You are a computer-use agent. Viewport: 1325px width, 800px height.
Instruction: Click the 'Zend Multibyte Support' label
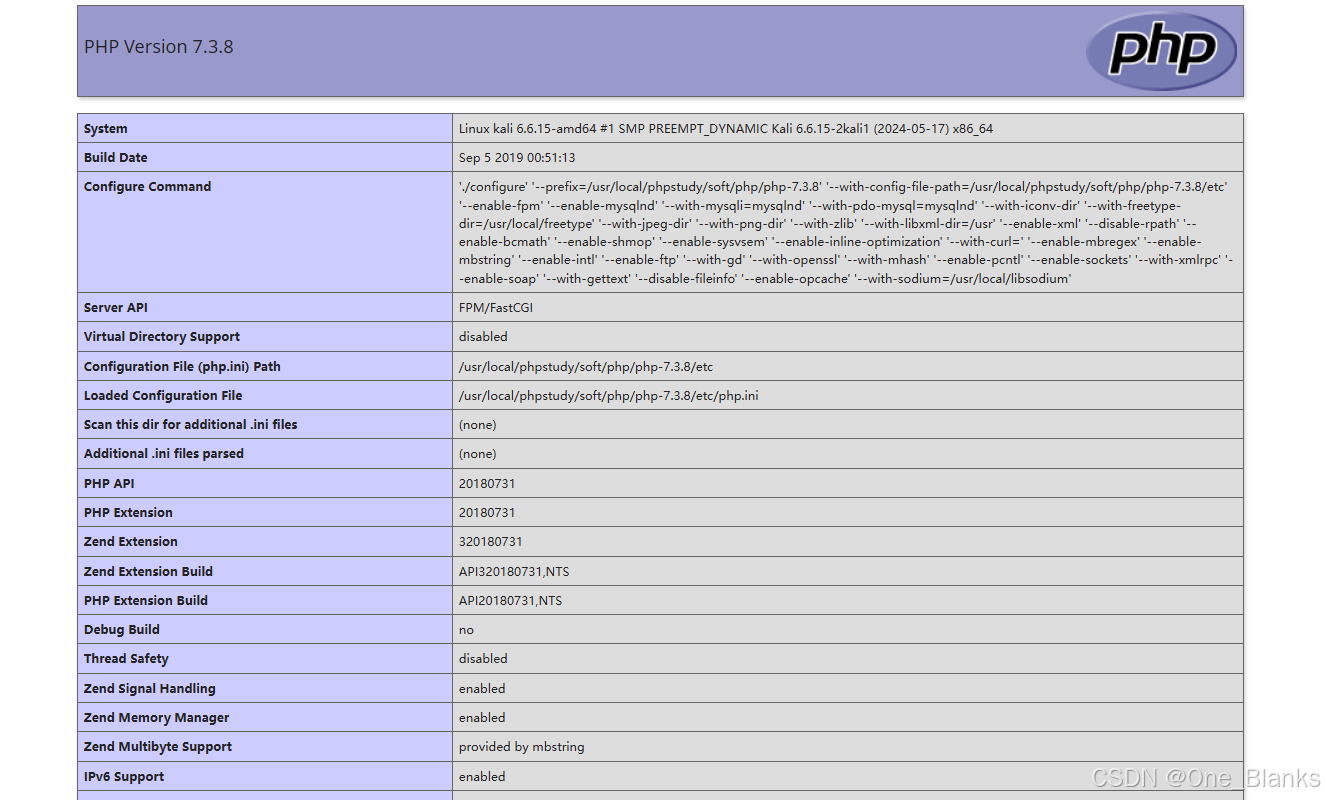click(158, 747)
